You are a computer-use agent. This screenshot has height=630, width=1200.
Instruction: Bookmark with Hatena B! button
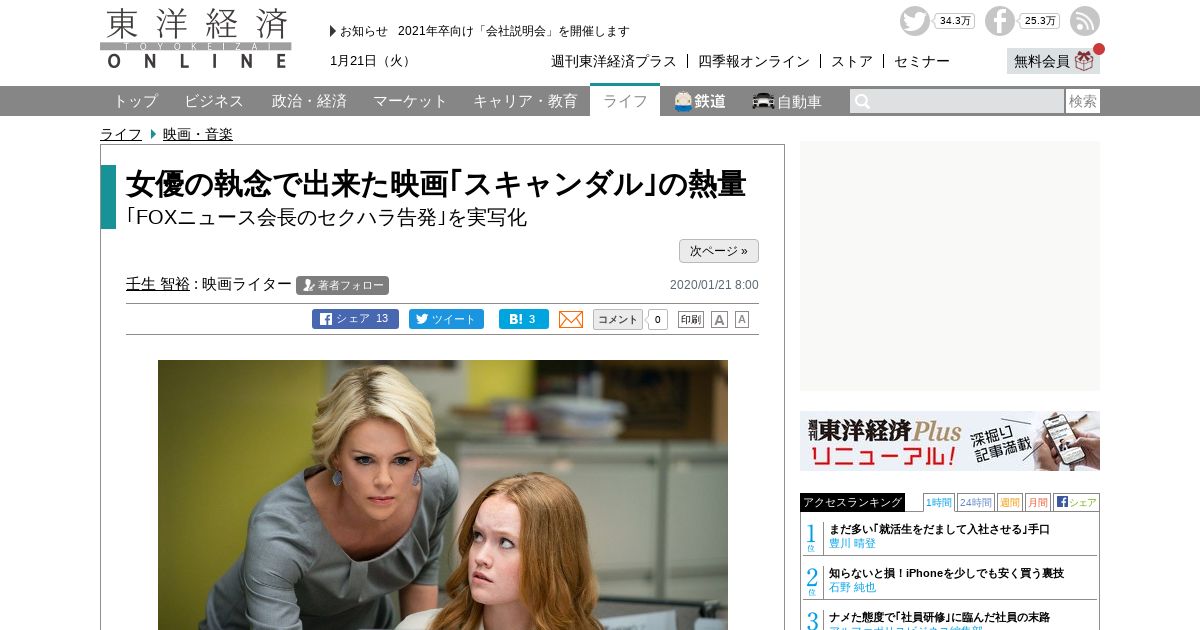(x=524, y=319)
